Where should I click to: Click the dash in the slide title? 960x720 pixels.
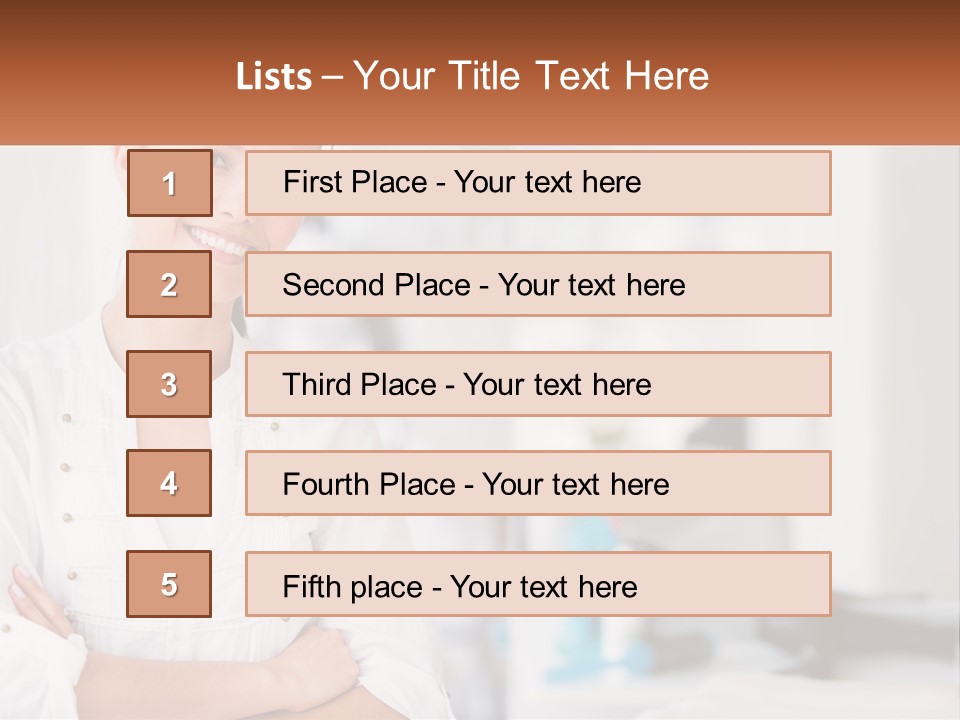tap(332, 77)
